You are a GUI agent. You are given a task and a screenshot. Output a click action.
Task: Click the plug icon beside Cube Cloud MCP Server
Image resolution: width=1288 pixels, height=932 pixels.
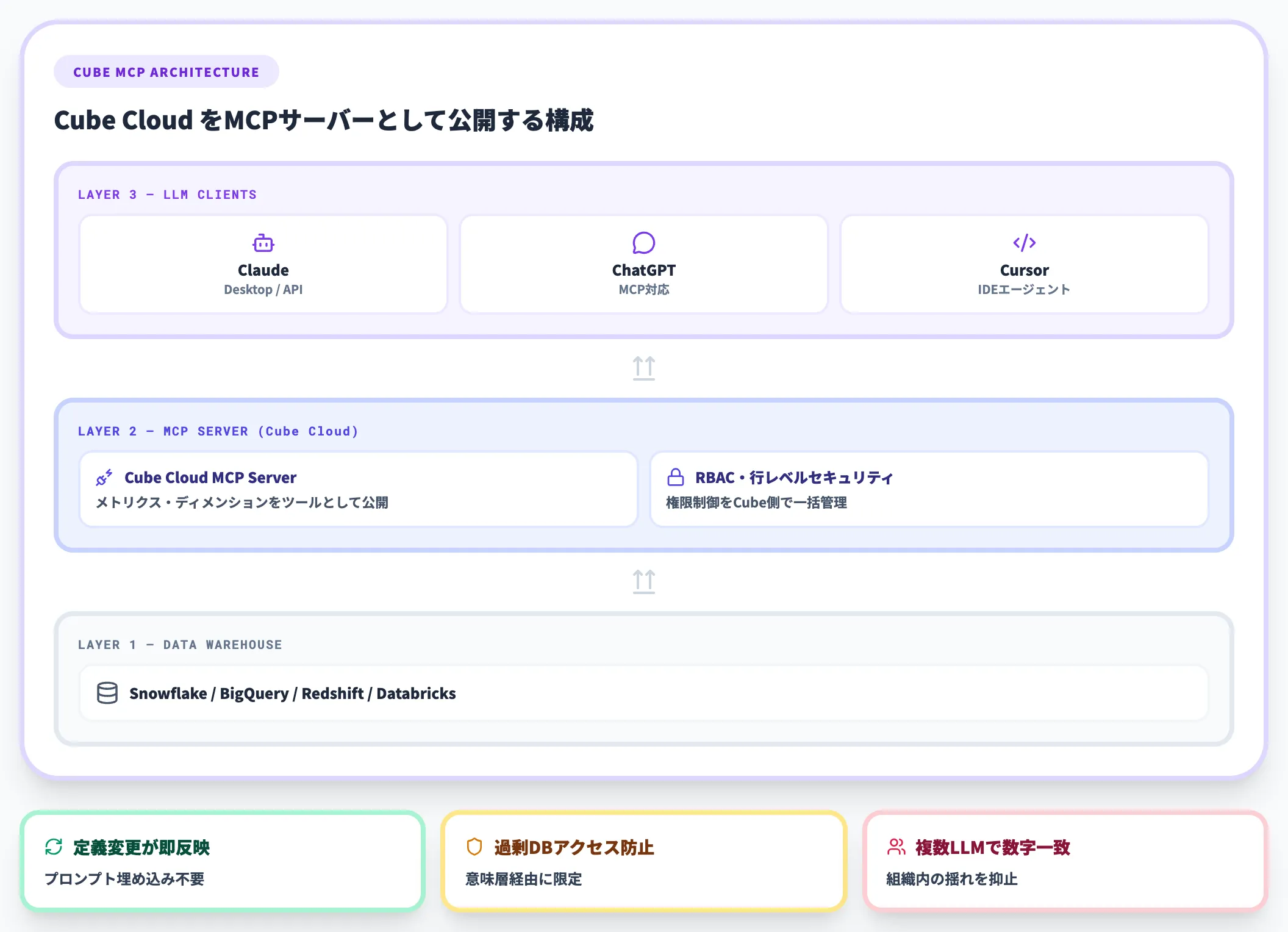tap(104, 478)
